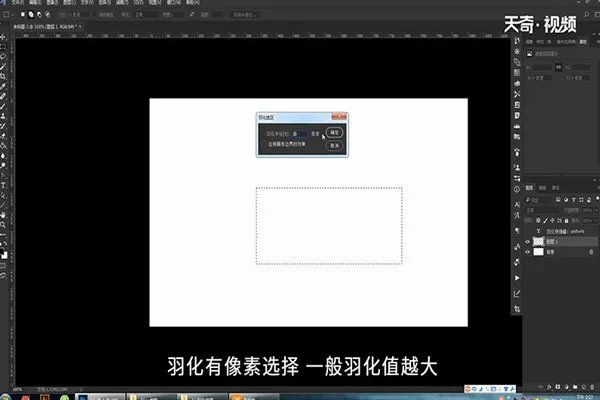Select the Dodge tool
Screen dimensions: 600x400
[x=3, y=165]
